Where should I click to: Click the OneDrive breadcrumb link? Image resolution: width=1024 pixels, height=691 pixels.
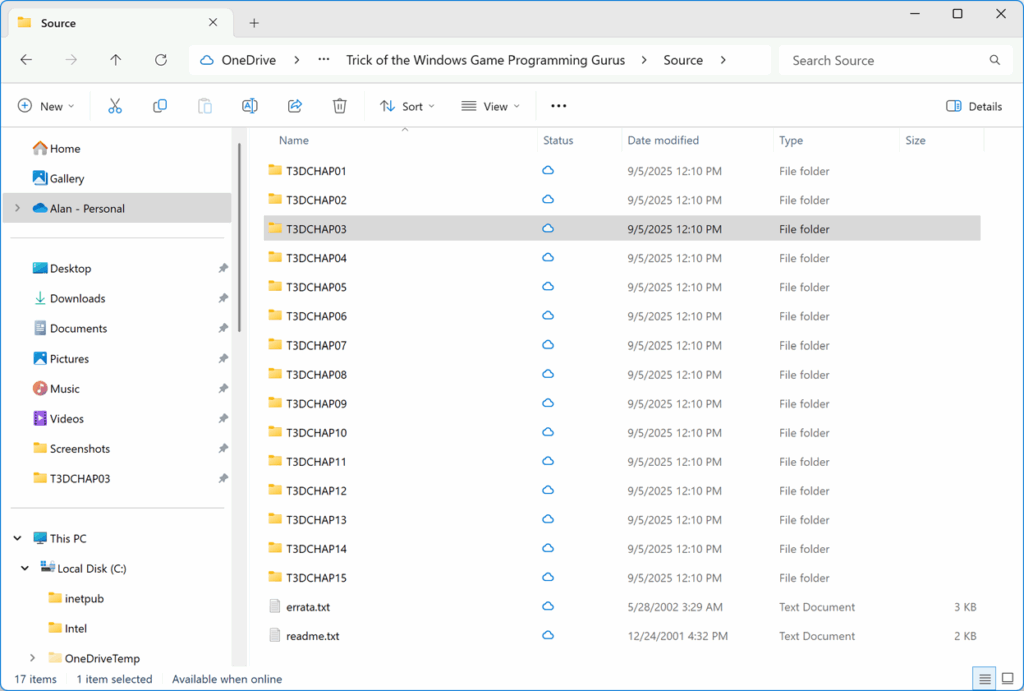(248, 60)
